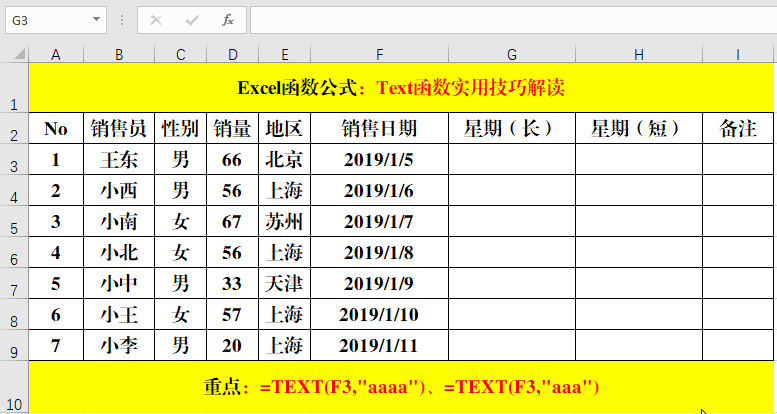The height and width of the screenshot is (414, 777).
Task: Select column B header
Action: pos(119,54)
